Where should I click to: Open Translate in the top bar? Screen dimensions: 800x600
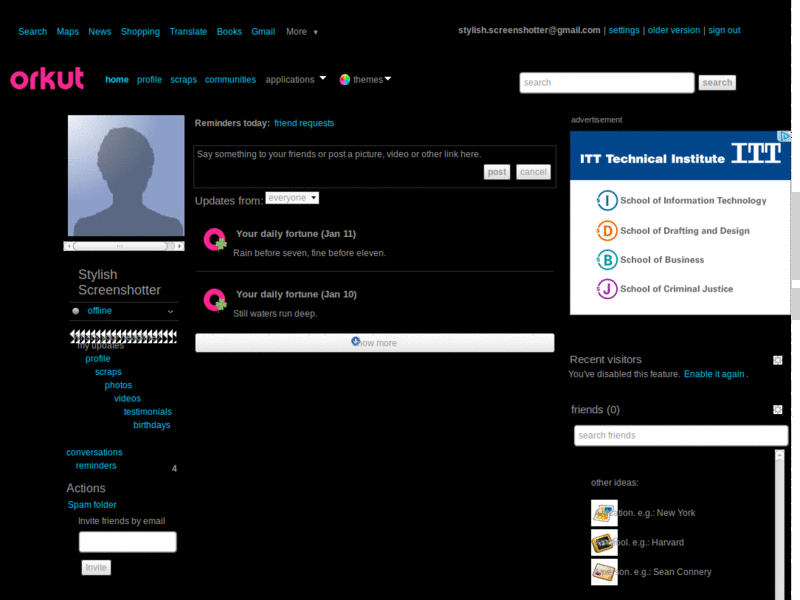(x=188, y=32)
